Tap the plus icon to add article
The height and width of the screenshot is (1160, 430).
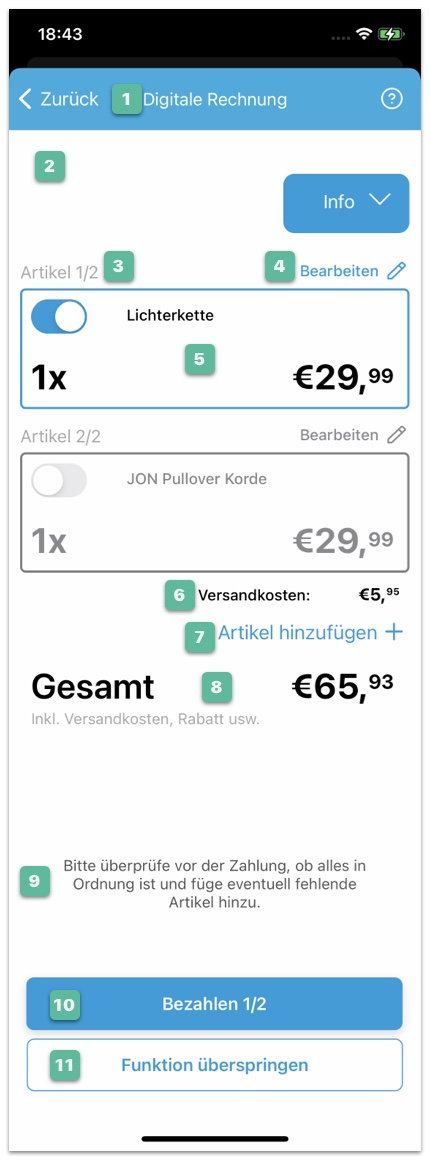pyautogui.click(x=394, y=632)
